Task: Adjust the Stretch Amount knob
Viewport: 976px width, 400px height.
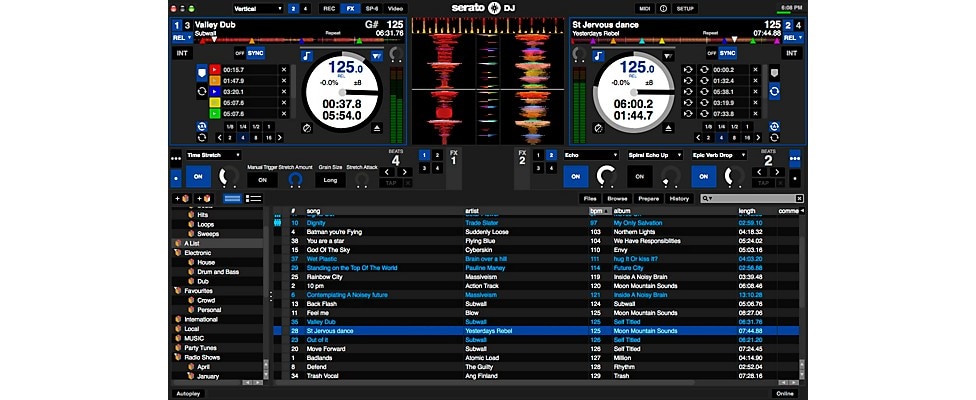Action: 296,180
